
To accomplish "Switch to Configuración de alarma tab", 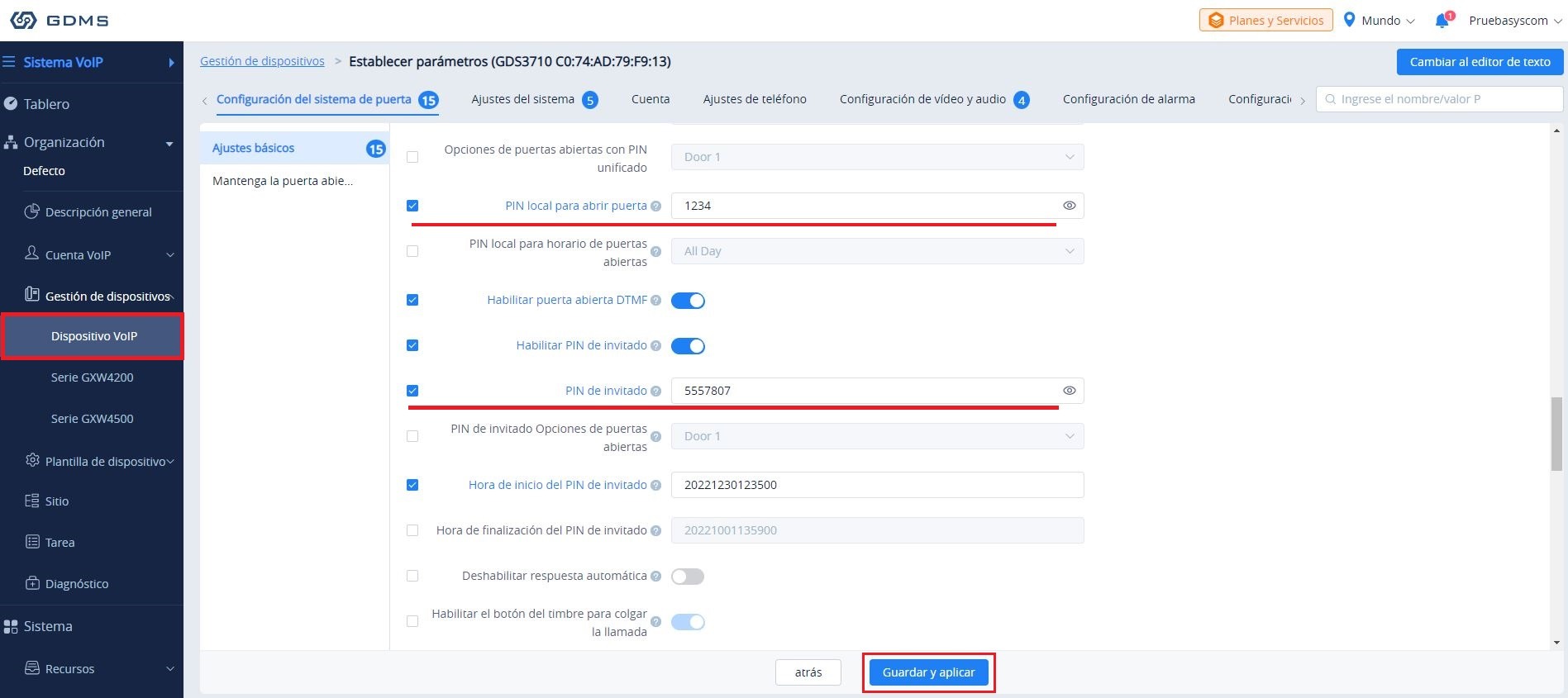I will (1128, 99).
